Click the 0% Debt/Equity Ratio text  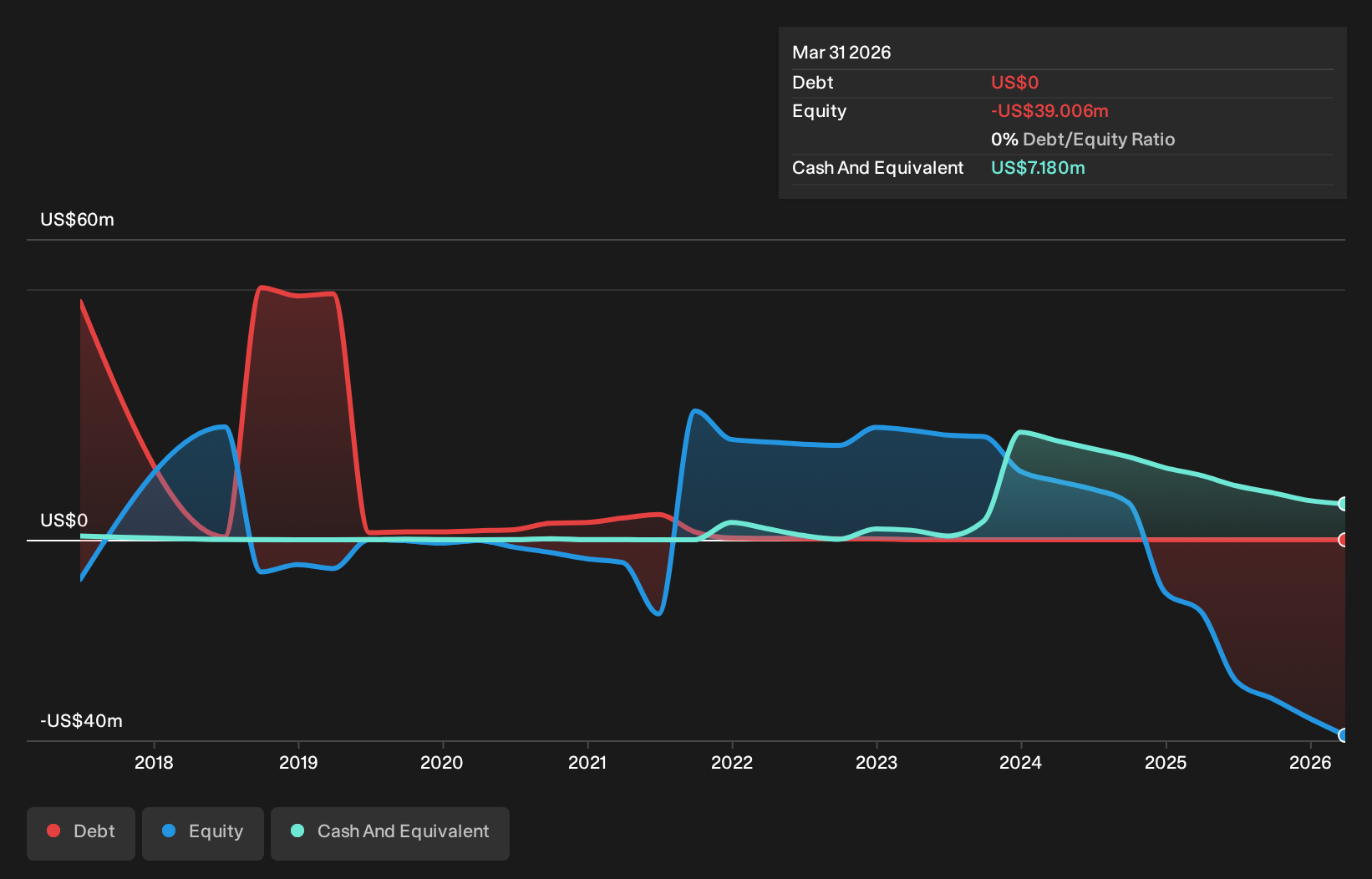tap(1083, 140)
